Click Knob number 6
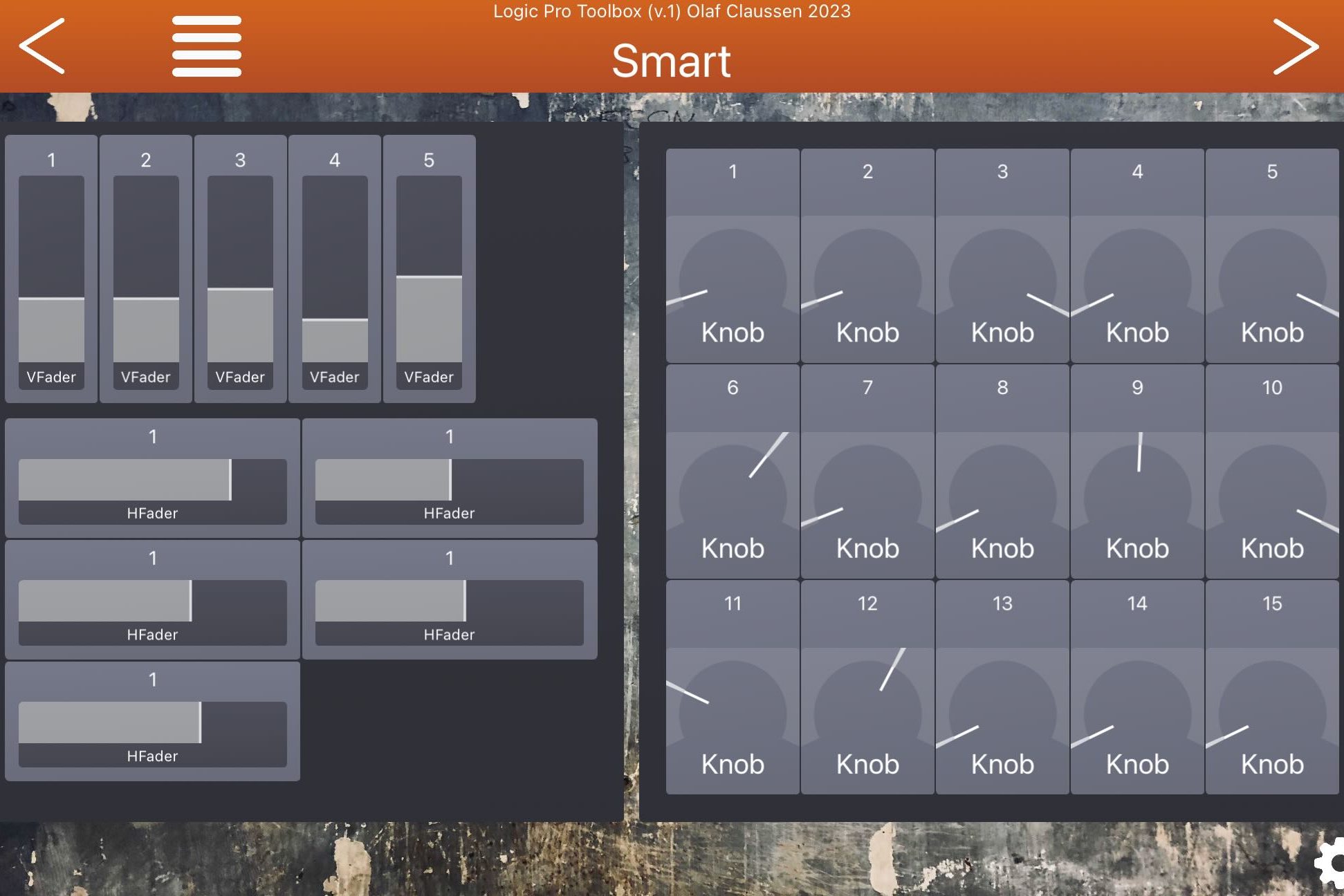 [x=733, y=497]
